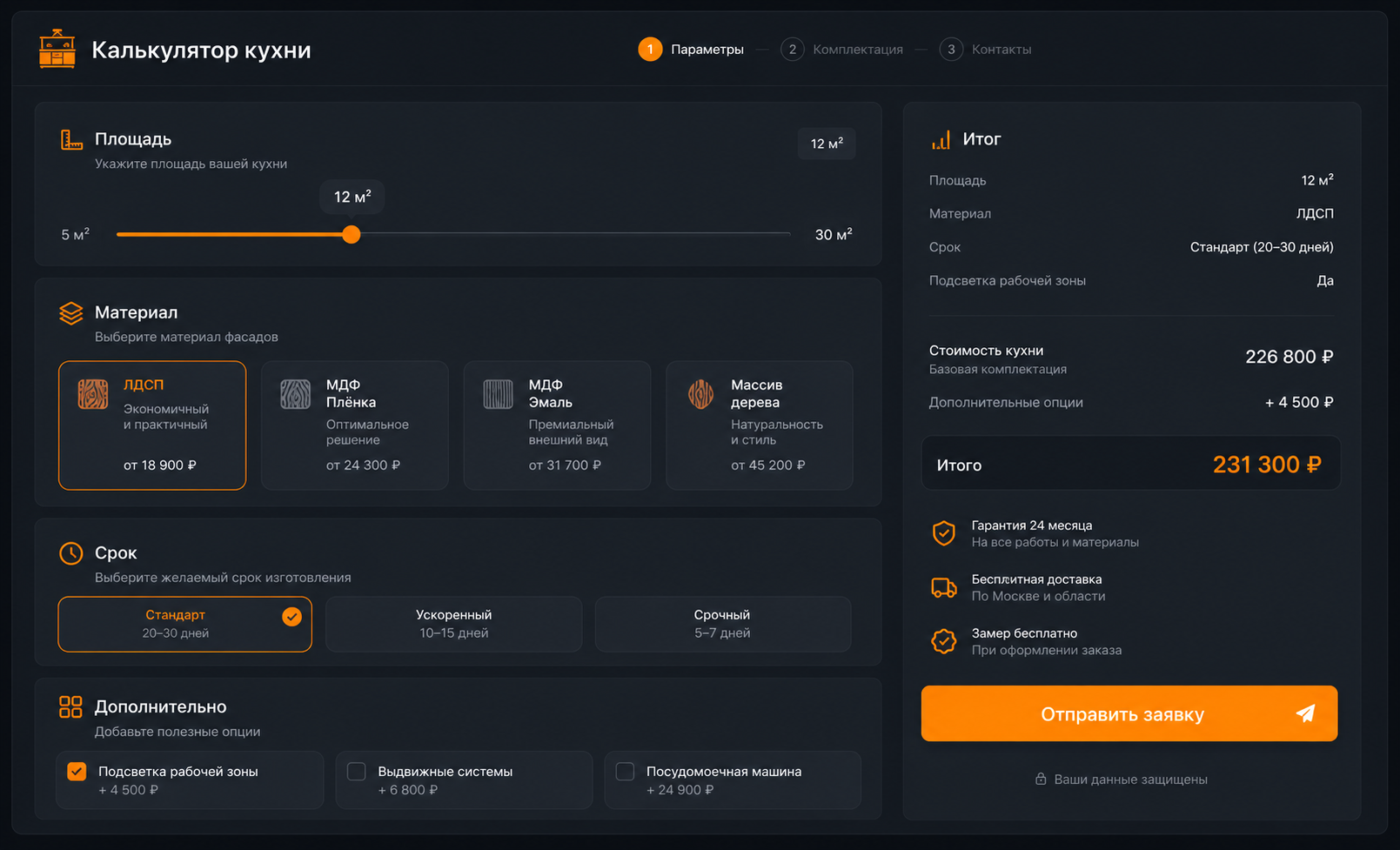Click the Массив дерева wood icon

pos(701,394)
